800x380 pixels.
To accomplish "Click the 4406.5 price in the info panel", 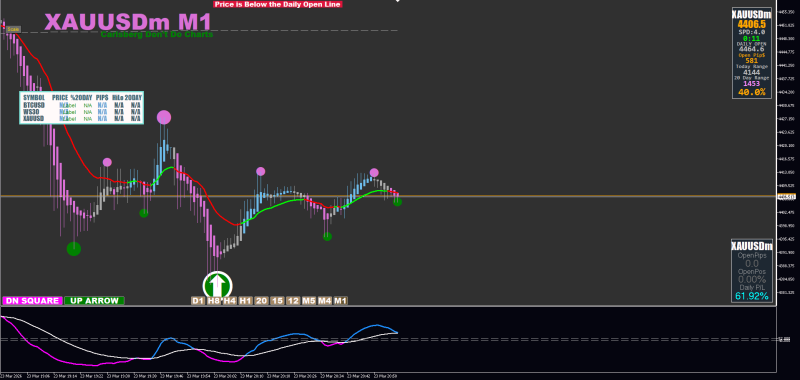I will (752, 24).
